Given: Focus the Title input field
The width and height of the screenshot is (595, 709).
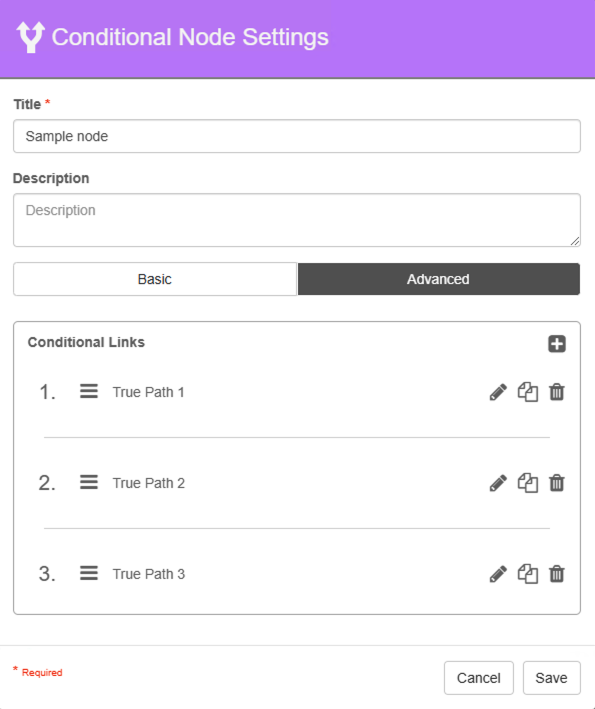Looking at the screenshot, I should 297,136.
